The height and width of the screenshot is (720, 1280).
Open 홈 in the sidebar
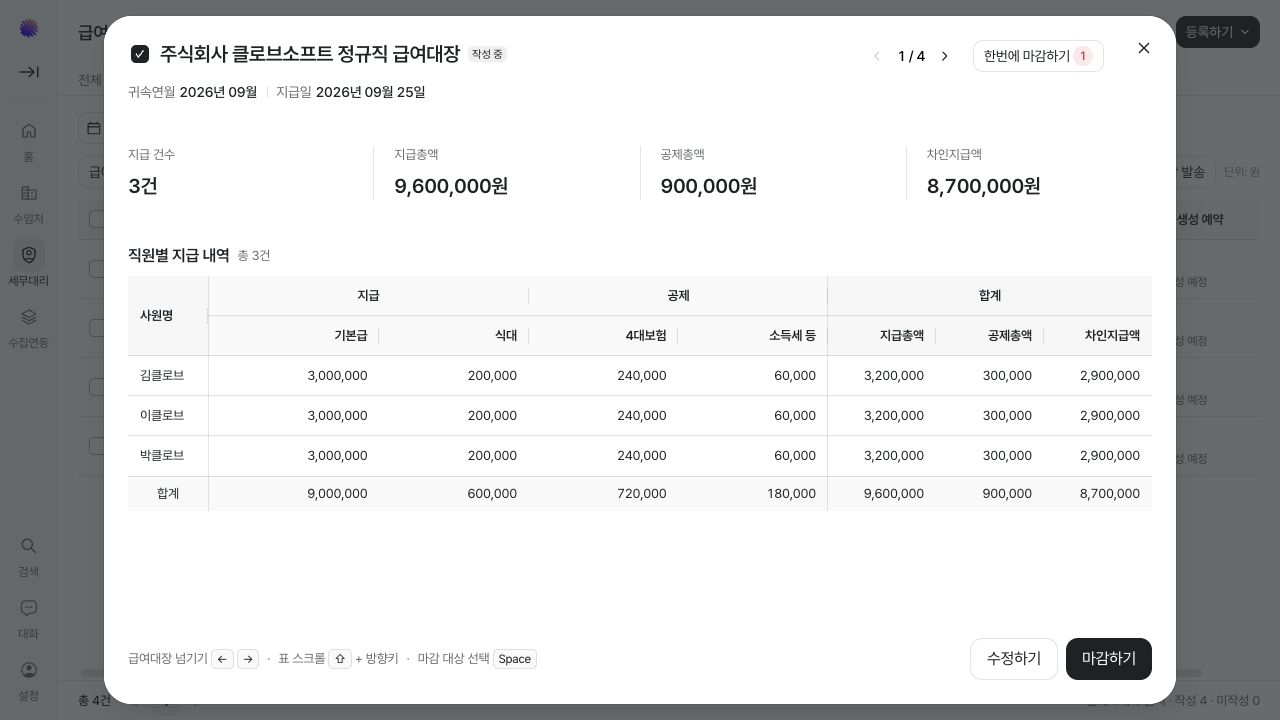29,141
